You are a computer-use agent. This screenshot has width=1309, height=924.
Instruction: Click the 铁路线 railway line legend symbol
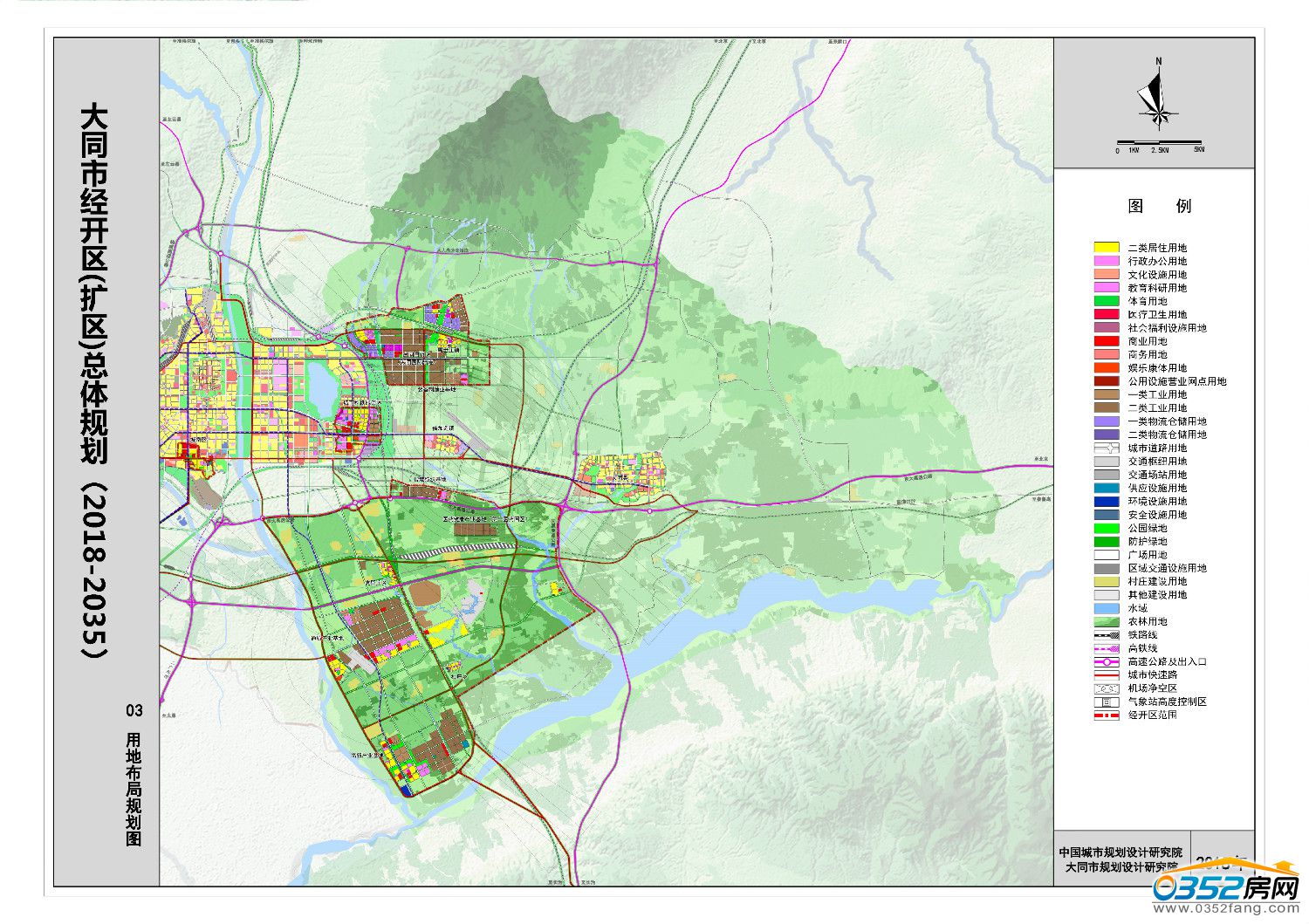point(1107,635)
